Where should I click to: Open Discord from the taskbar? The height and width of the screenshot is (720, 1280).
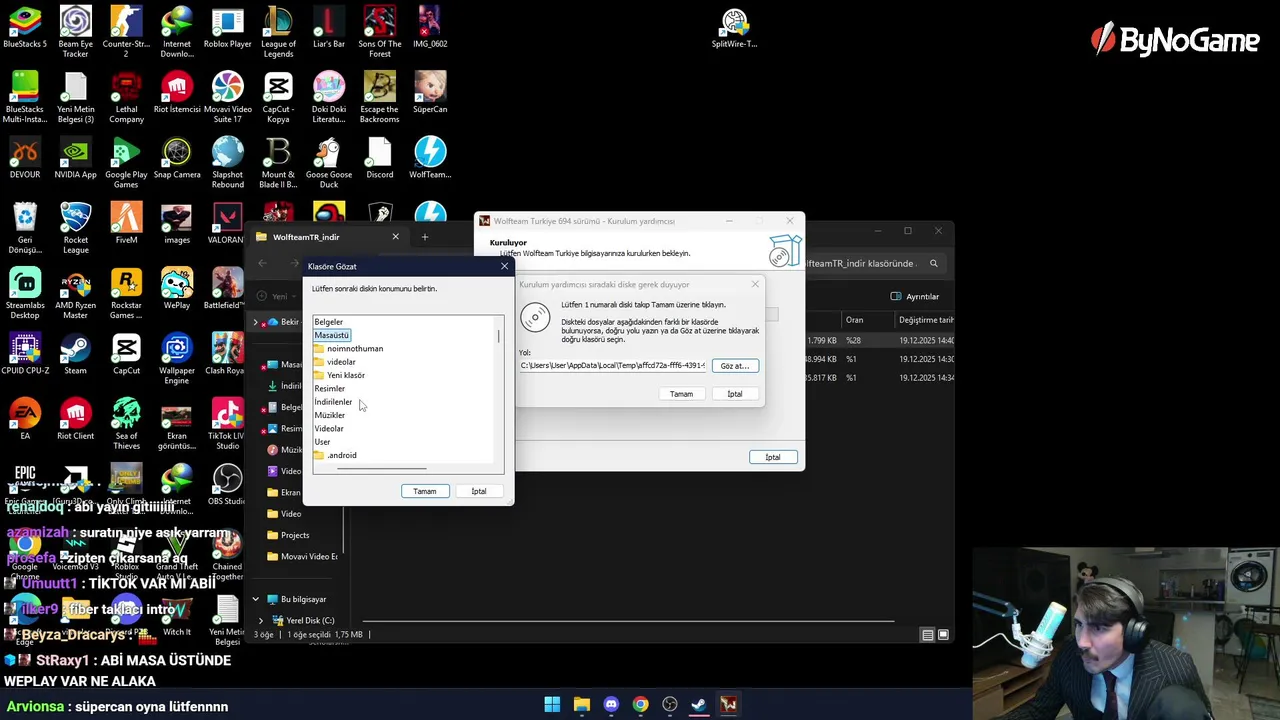click(x=611, y=704)
